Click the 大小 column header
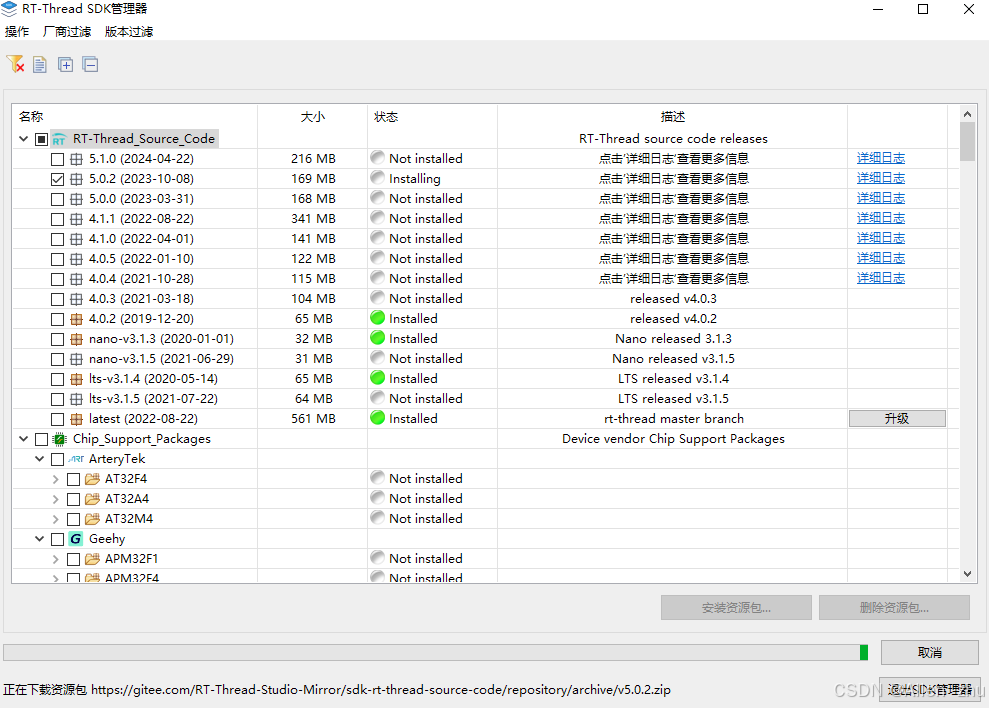Image resolution: width=989 pixels, height=708 pixels. click(x=313, y=117)
